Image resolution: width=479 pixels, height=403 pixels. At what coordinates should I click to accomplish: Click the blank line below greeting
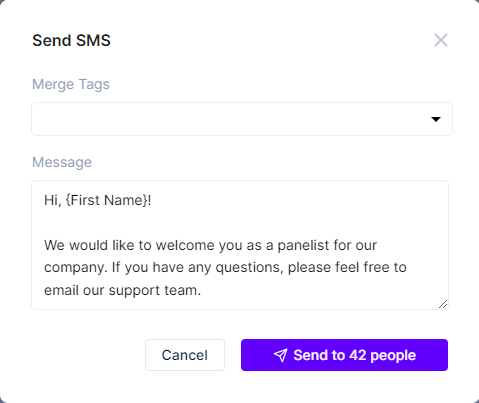[240, 223]
